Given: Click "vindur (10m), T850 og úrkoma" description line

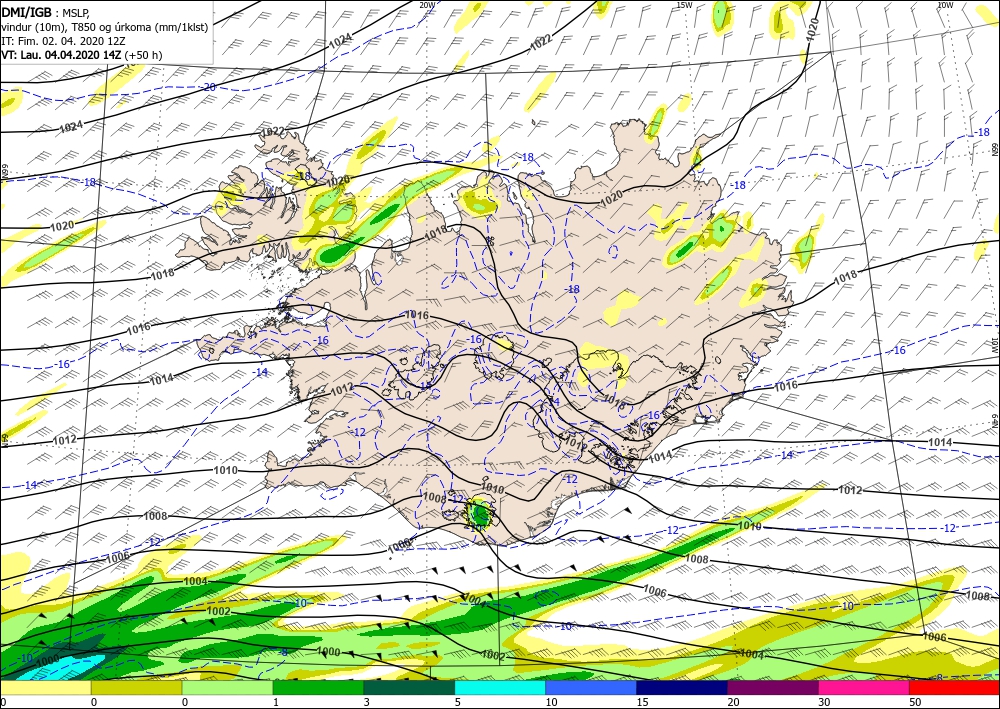Looking at the screenshot, I should tap(105, 27).
